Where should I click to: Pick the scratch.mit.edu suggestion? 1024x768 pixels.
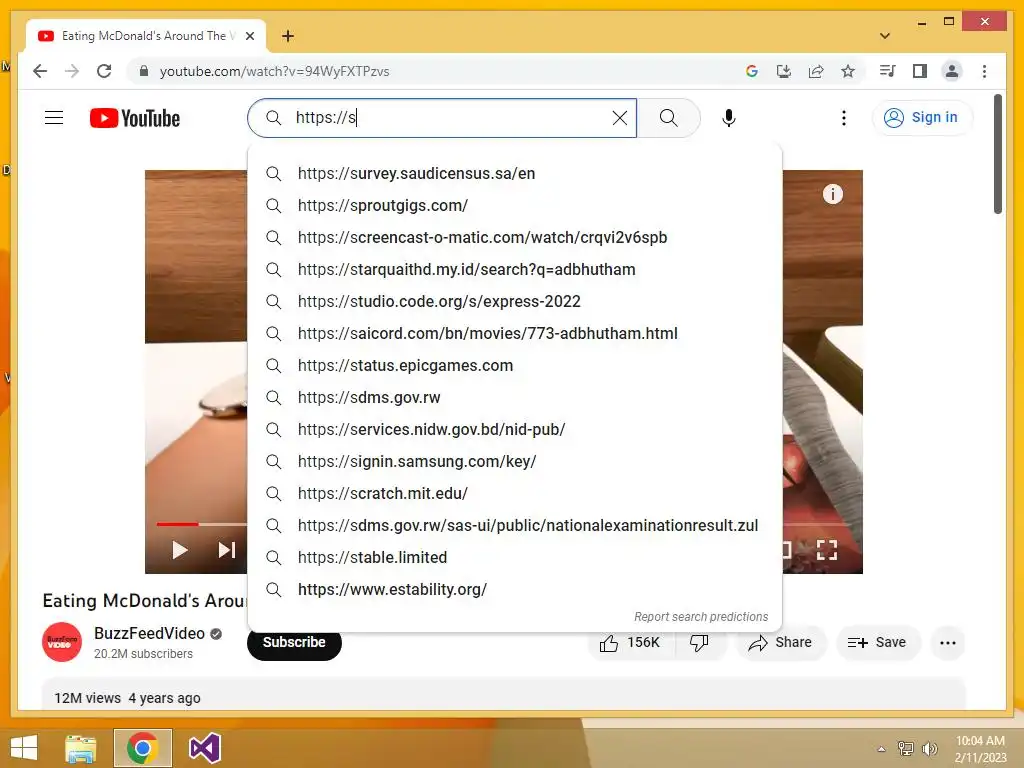[515, 494]
